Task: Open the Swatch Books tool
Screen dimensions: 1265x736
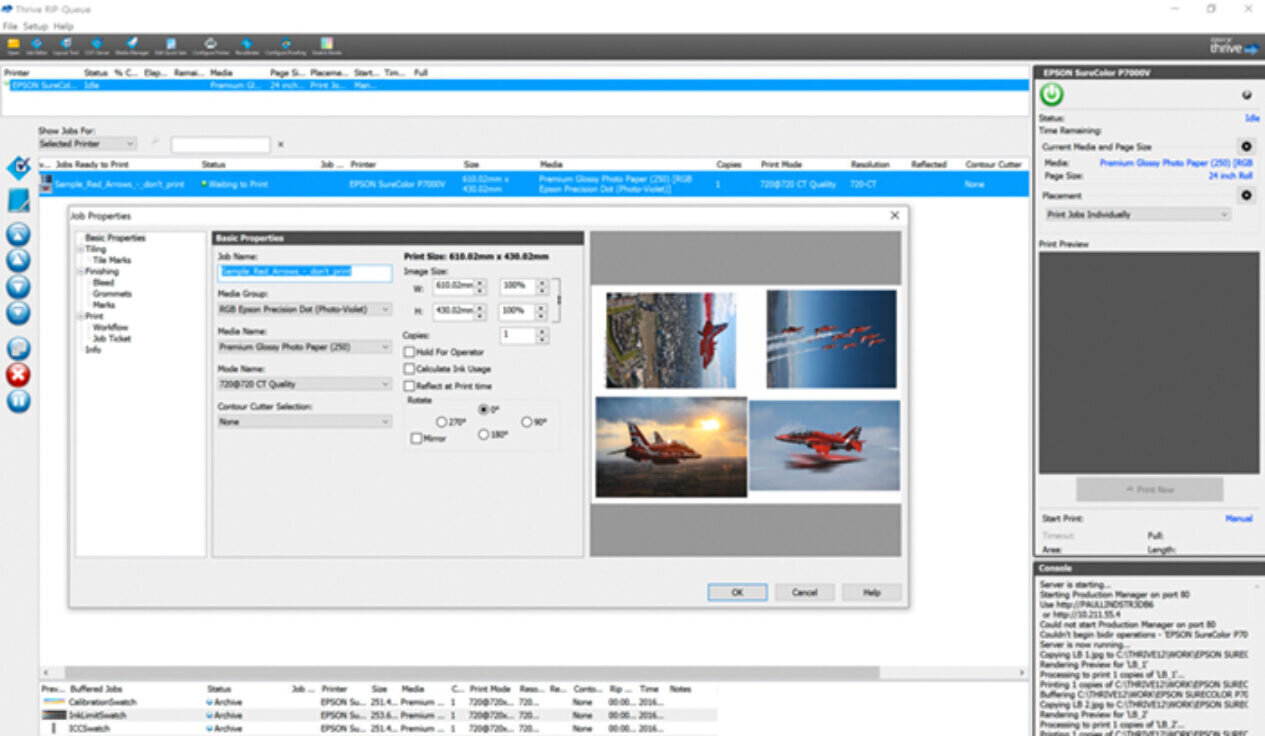Action: pos(326,45)
